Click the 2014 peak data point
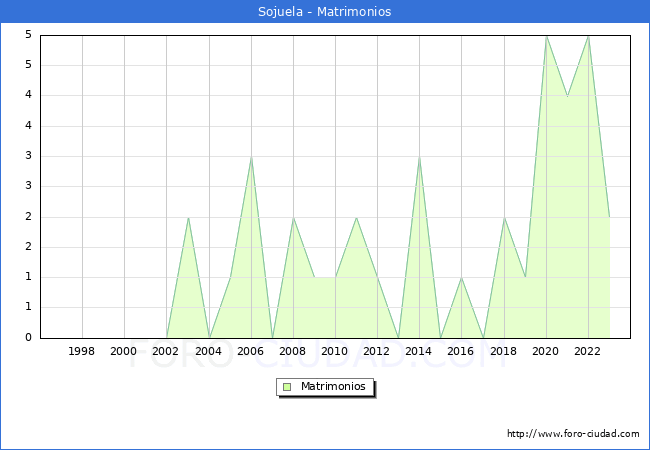 [x=419, y=156]
